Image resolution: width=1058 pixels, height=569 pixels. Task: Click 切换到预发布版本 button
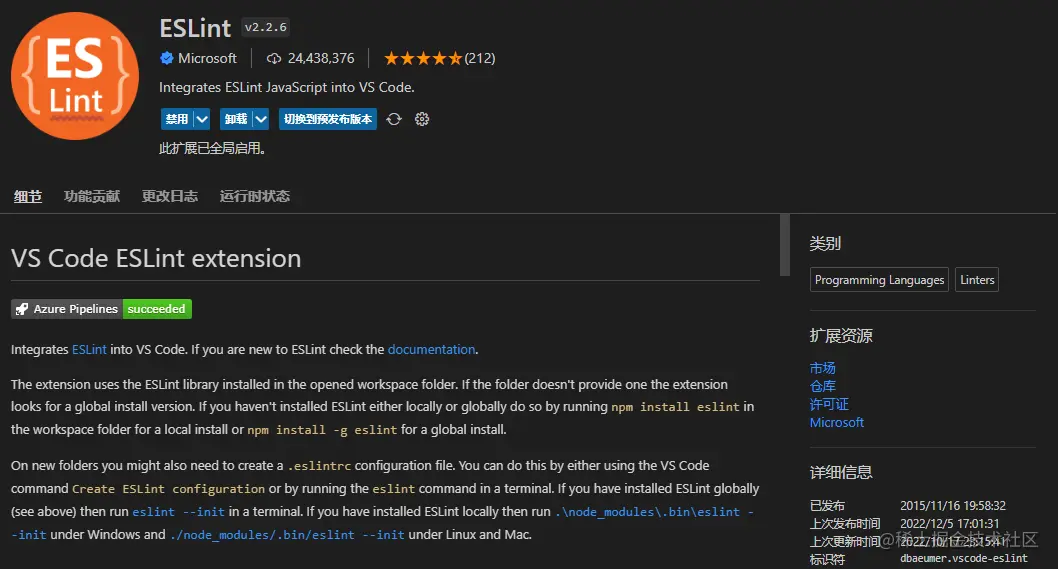pyautogui.click(x=328, y=119)
